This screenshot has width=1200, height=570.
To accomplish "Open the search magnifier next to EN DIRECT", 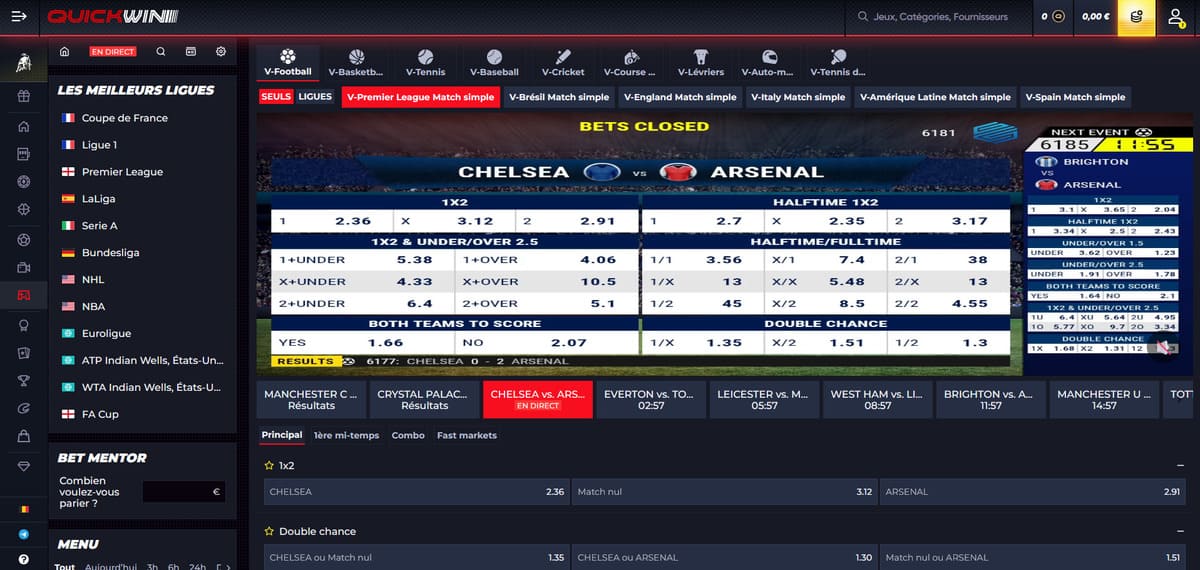I will (x=161, y=51).
